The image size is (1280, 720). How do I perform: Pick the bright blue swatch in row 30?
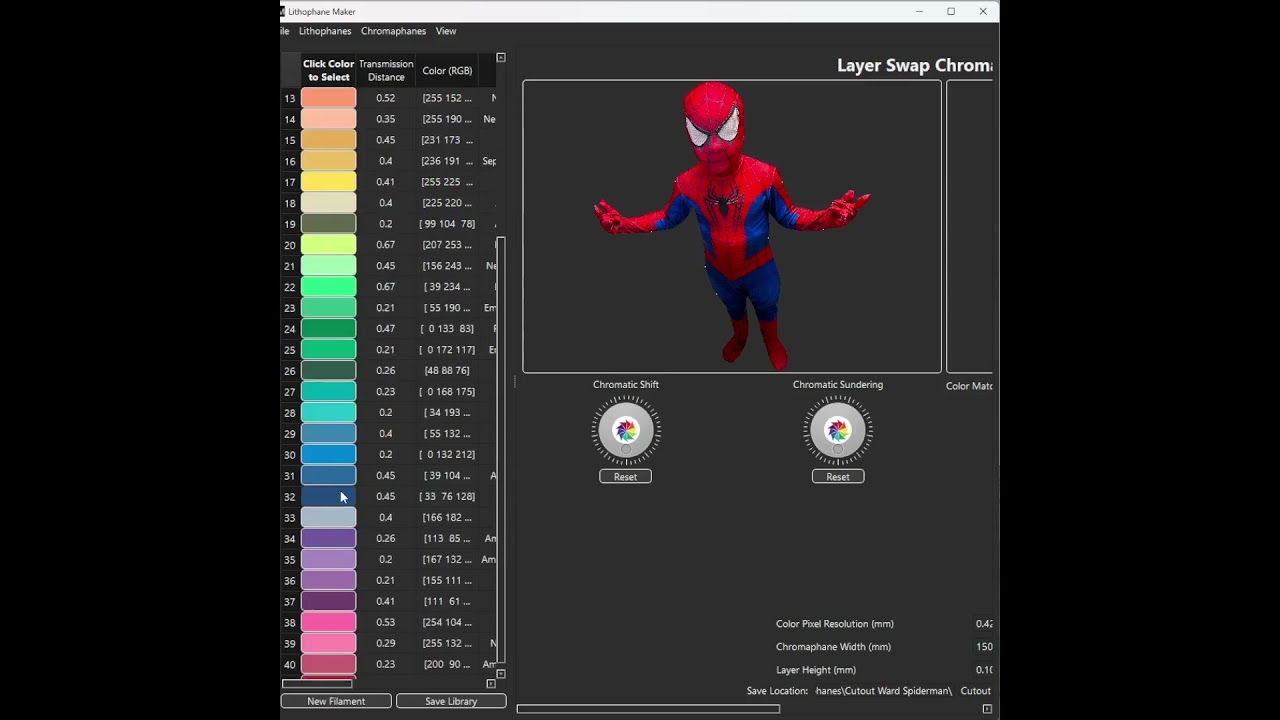328,455
